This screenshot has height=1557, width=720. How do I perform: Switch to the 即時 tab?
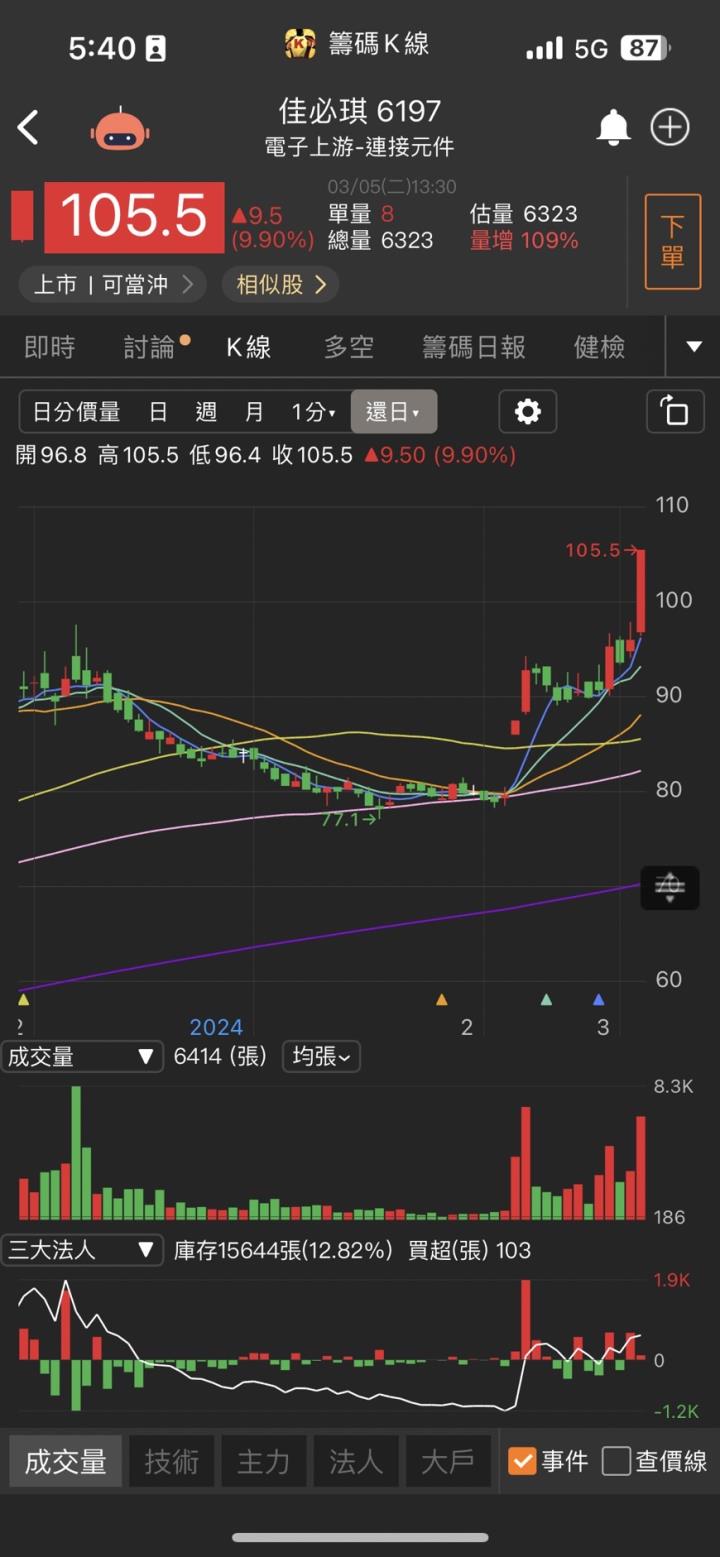pos(50,347)
